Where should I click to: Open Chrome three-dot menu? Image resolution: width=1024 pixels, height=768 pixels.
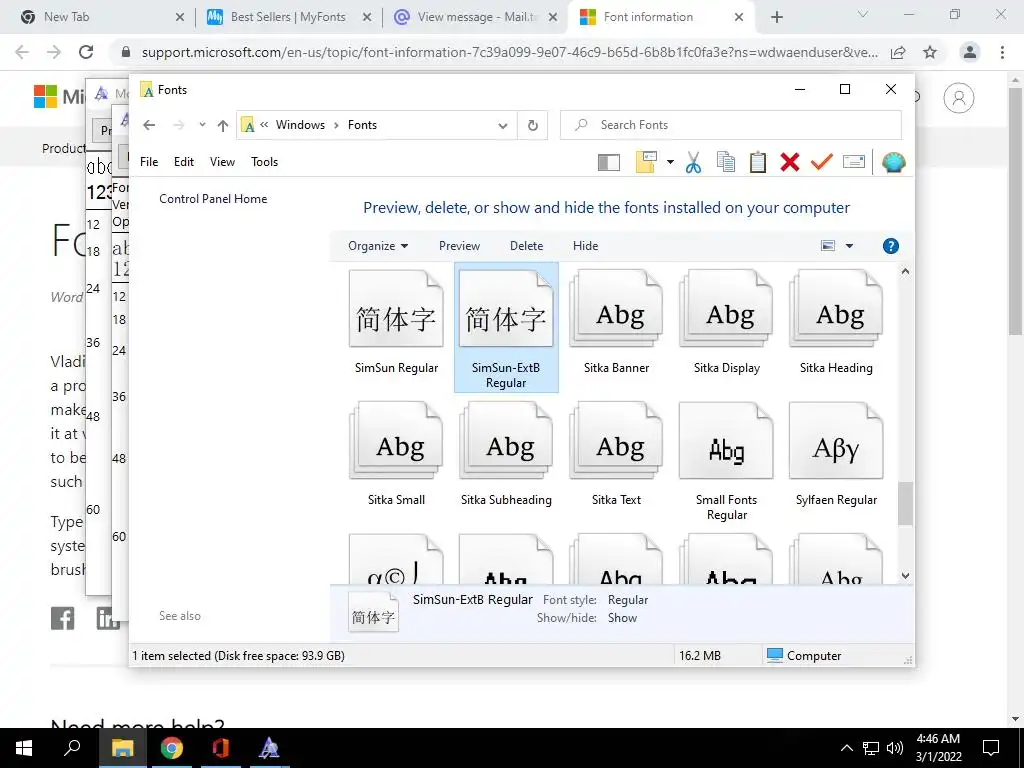click(x=1002, y=52)
